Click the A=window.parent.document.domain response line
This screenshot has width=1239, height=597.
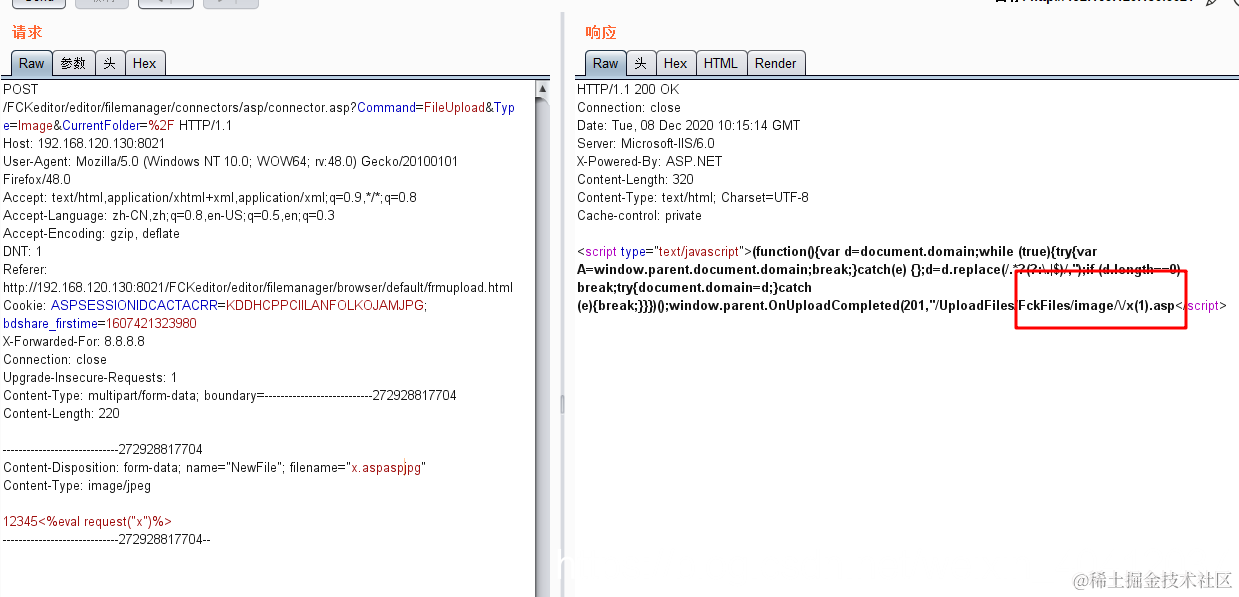tap(879, 269)
